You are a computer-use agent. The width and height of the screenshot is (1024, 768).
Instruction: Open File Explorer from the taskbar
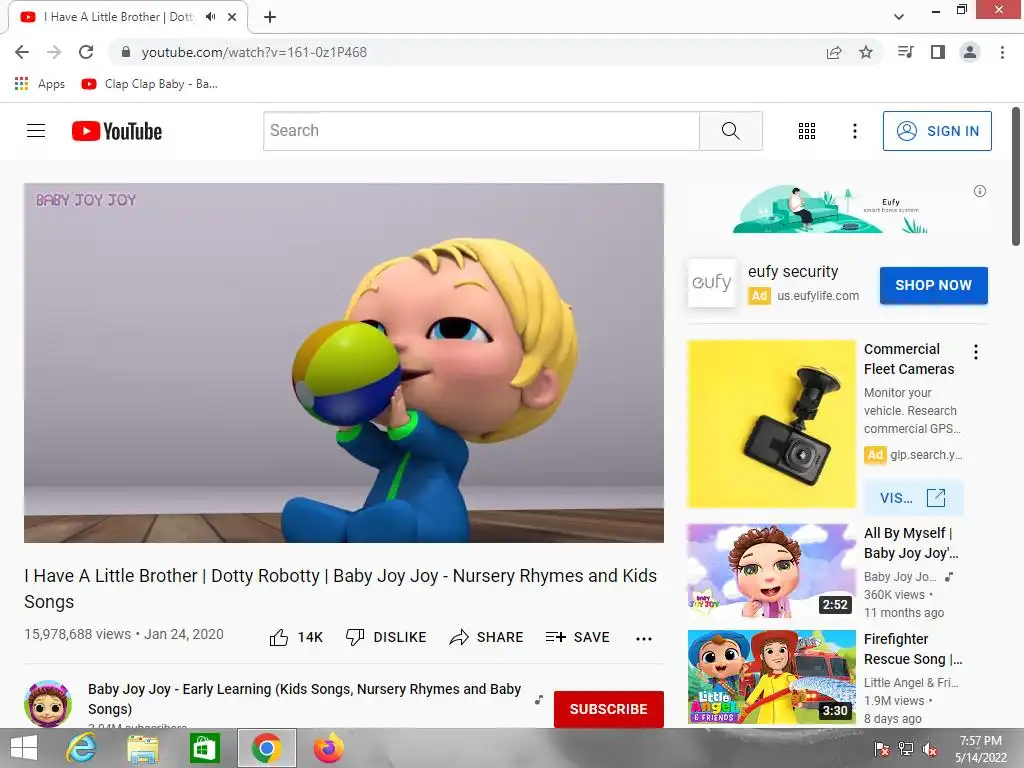(x=143, y=748)
